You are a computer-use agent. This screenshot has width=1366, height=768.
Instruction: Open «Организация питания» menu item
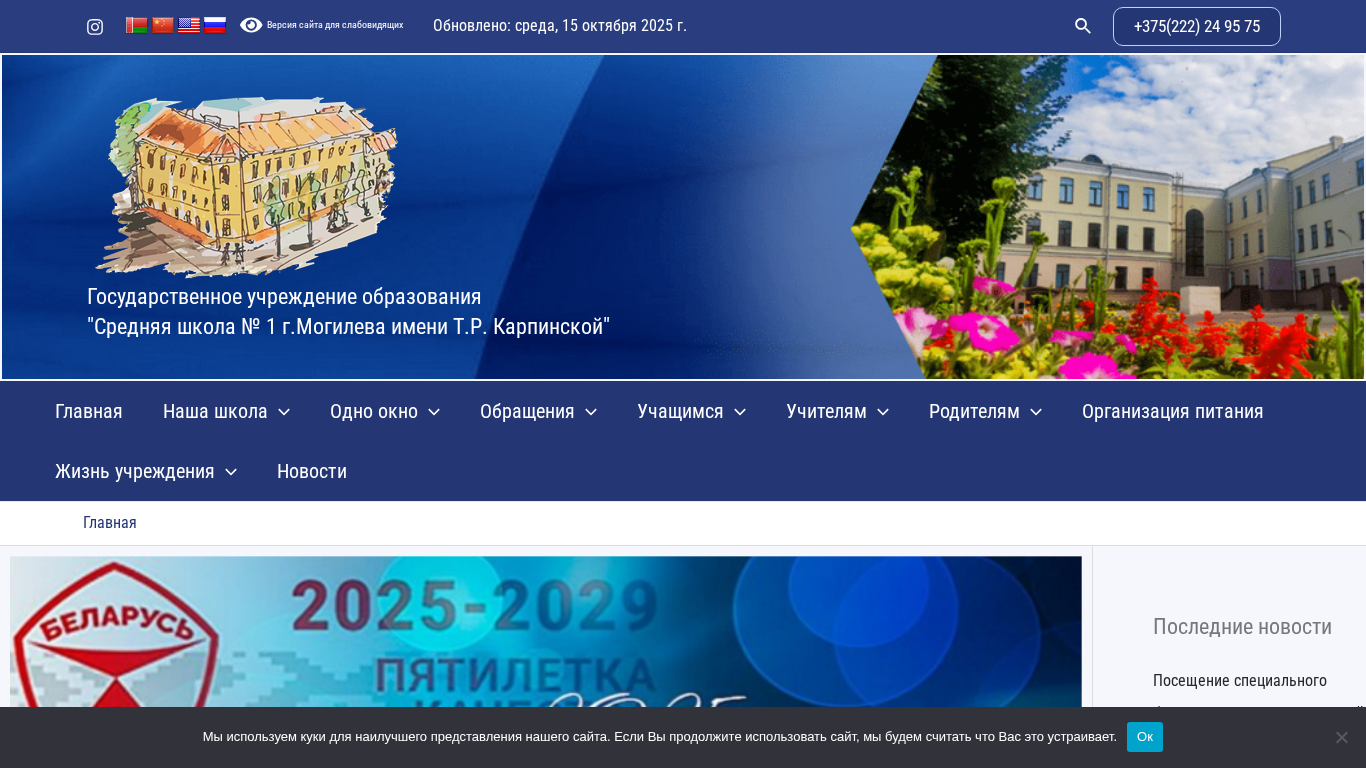pyautogui.click(x=1173, y=411)
